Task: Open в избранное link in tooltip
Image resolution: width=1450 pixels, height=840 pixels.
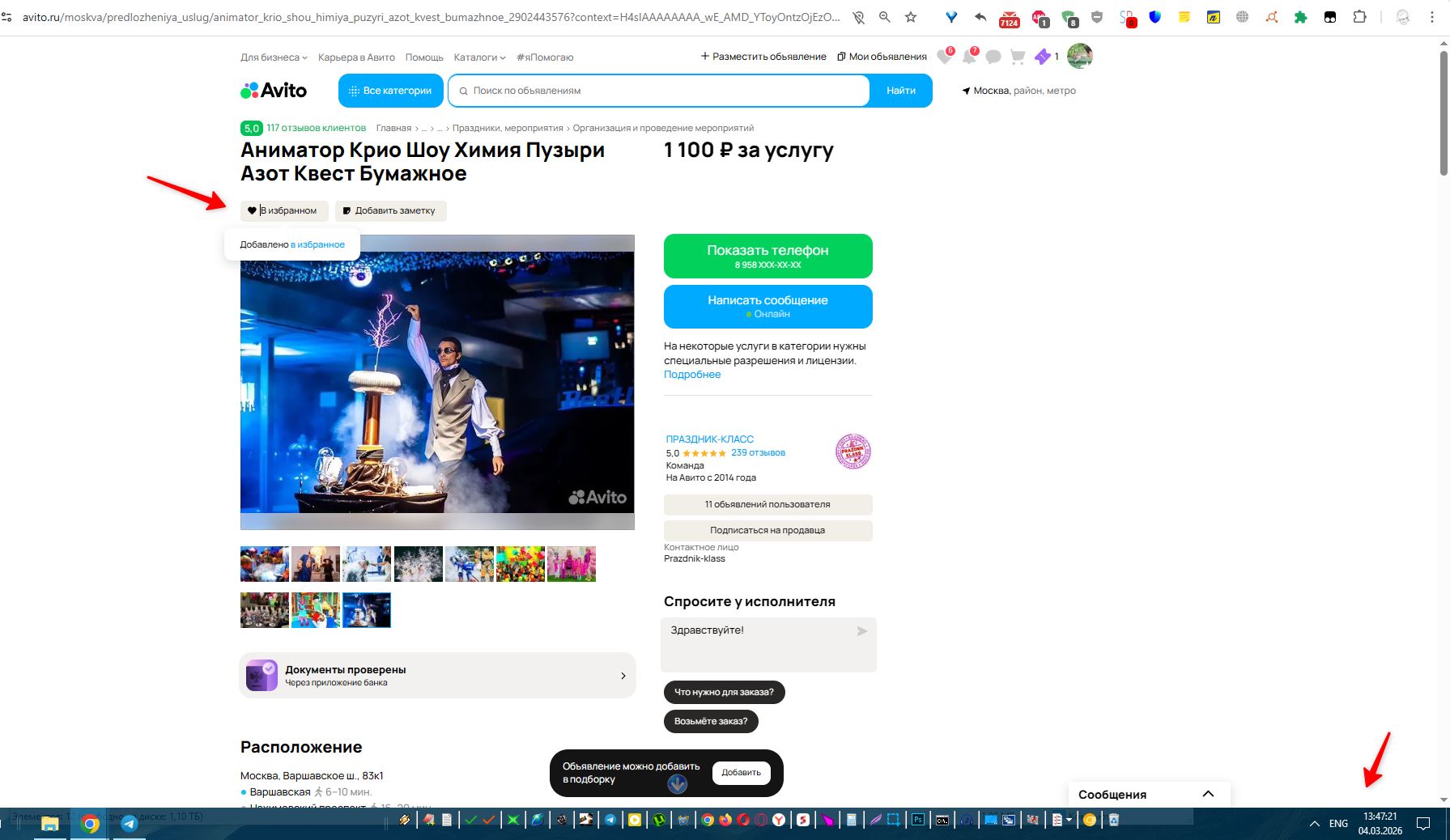Action: coord(317,244)
